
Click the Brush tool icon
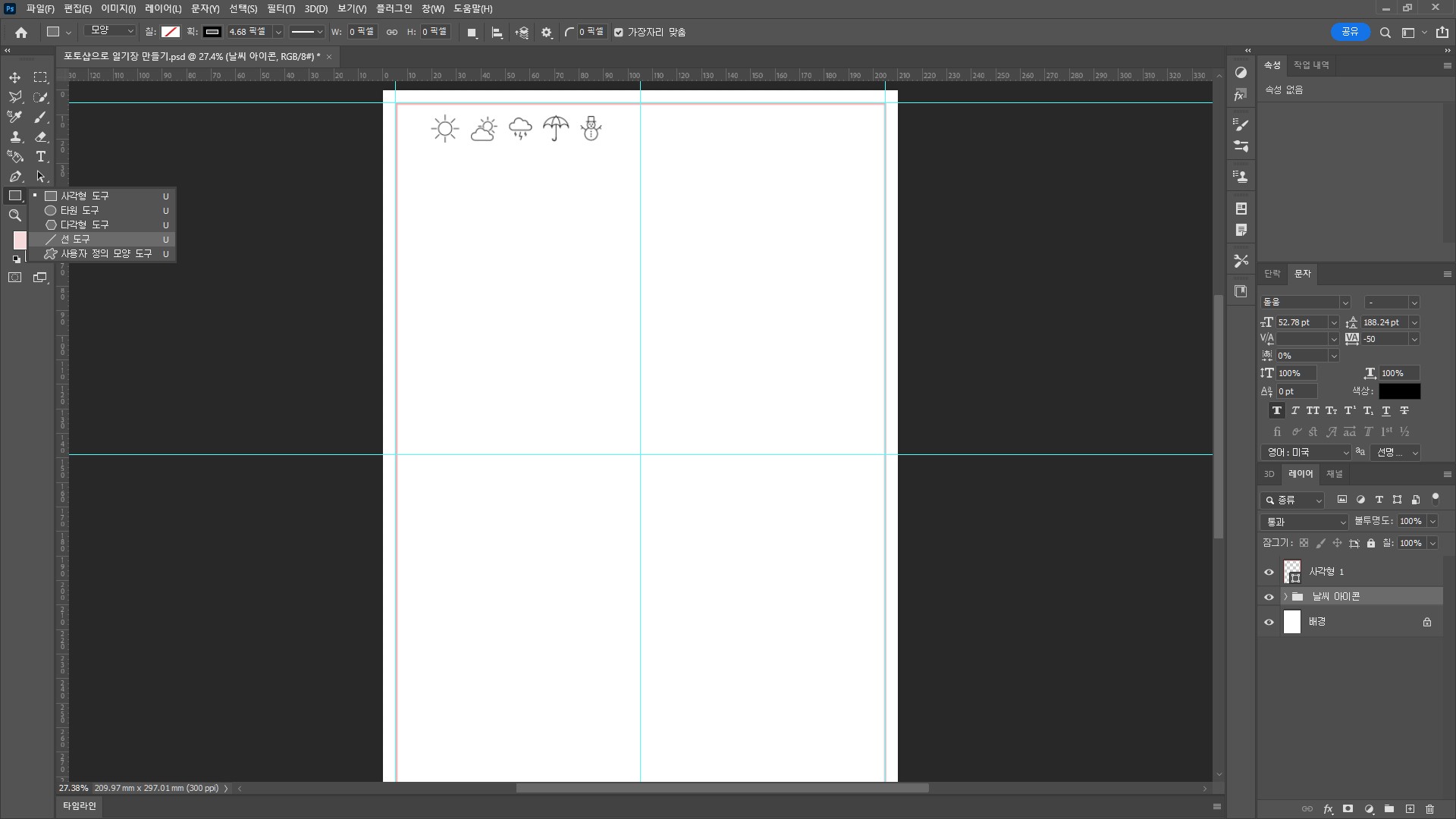(x=41, y=117)
